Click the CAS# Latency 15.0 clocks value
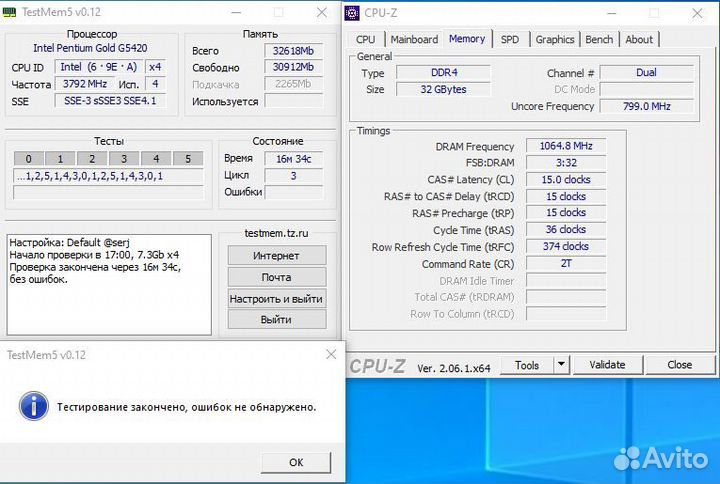 (x=566, y=180)
